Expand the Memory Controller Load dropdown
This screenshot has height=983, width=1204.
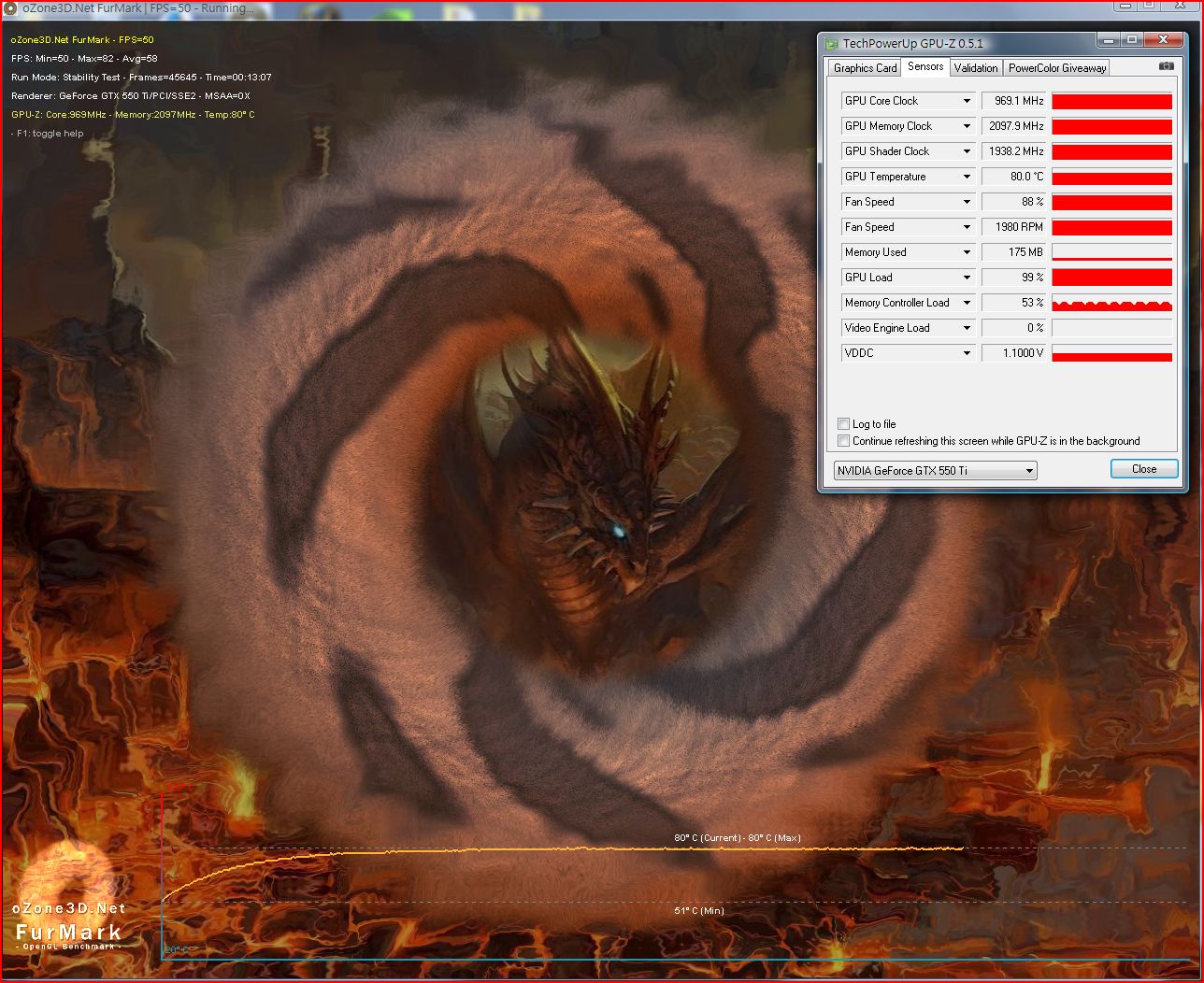[x=967, y=303]
